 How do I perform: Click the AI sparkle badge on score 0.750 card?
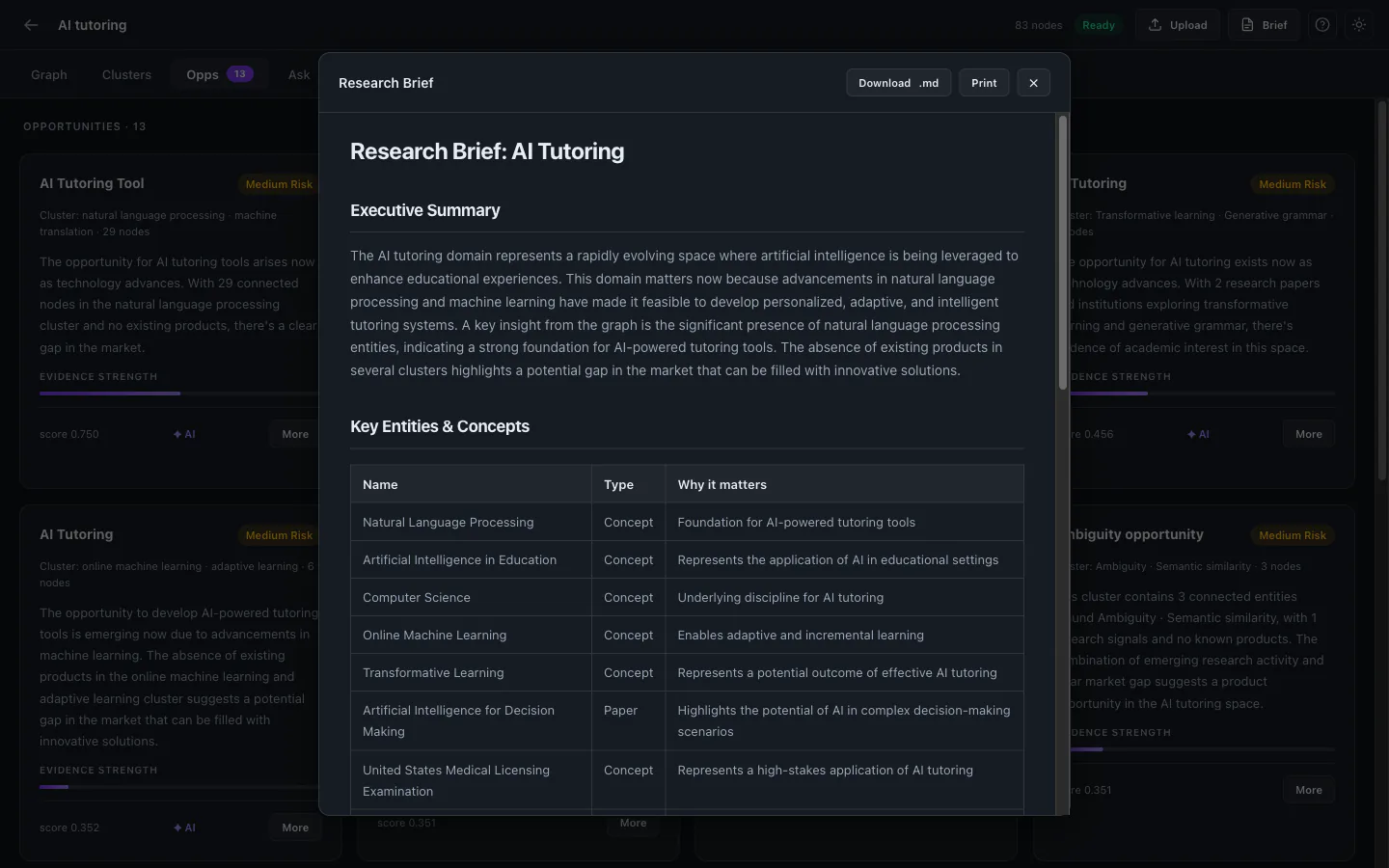(184, 434)
